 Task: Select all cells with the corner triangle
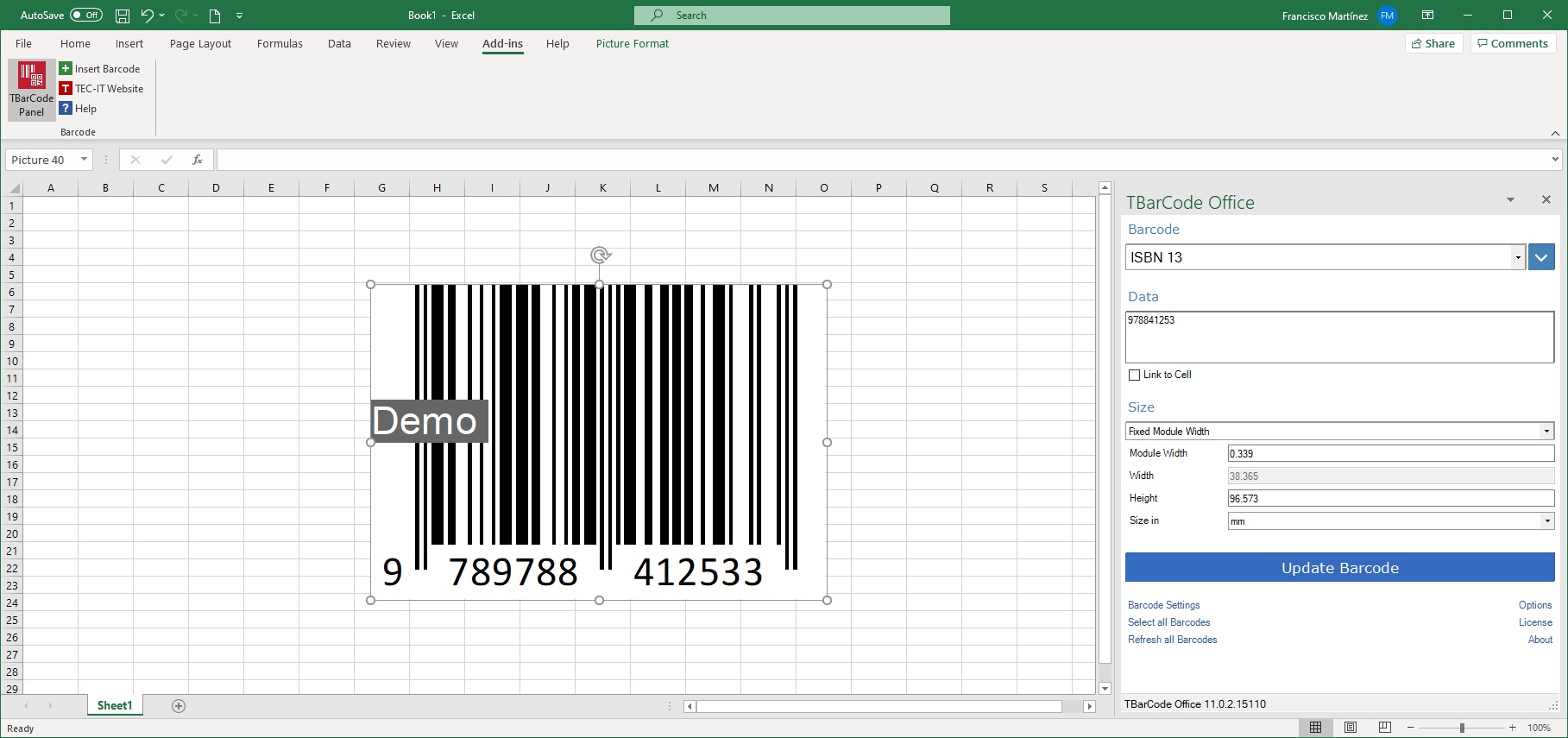click(x=14, y=188)
